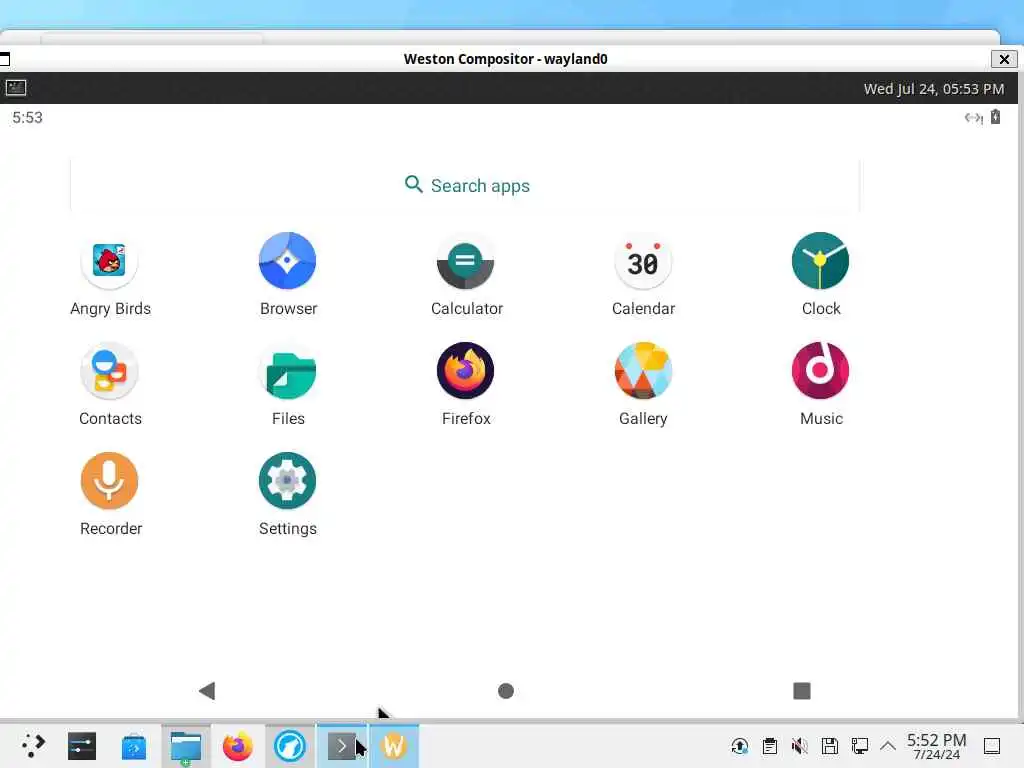
Task: Click the blue circular browser taskbar icon
Action: [290, 746]
